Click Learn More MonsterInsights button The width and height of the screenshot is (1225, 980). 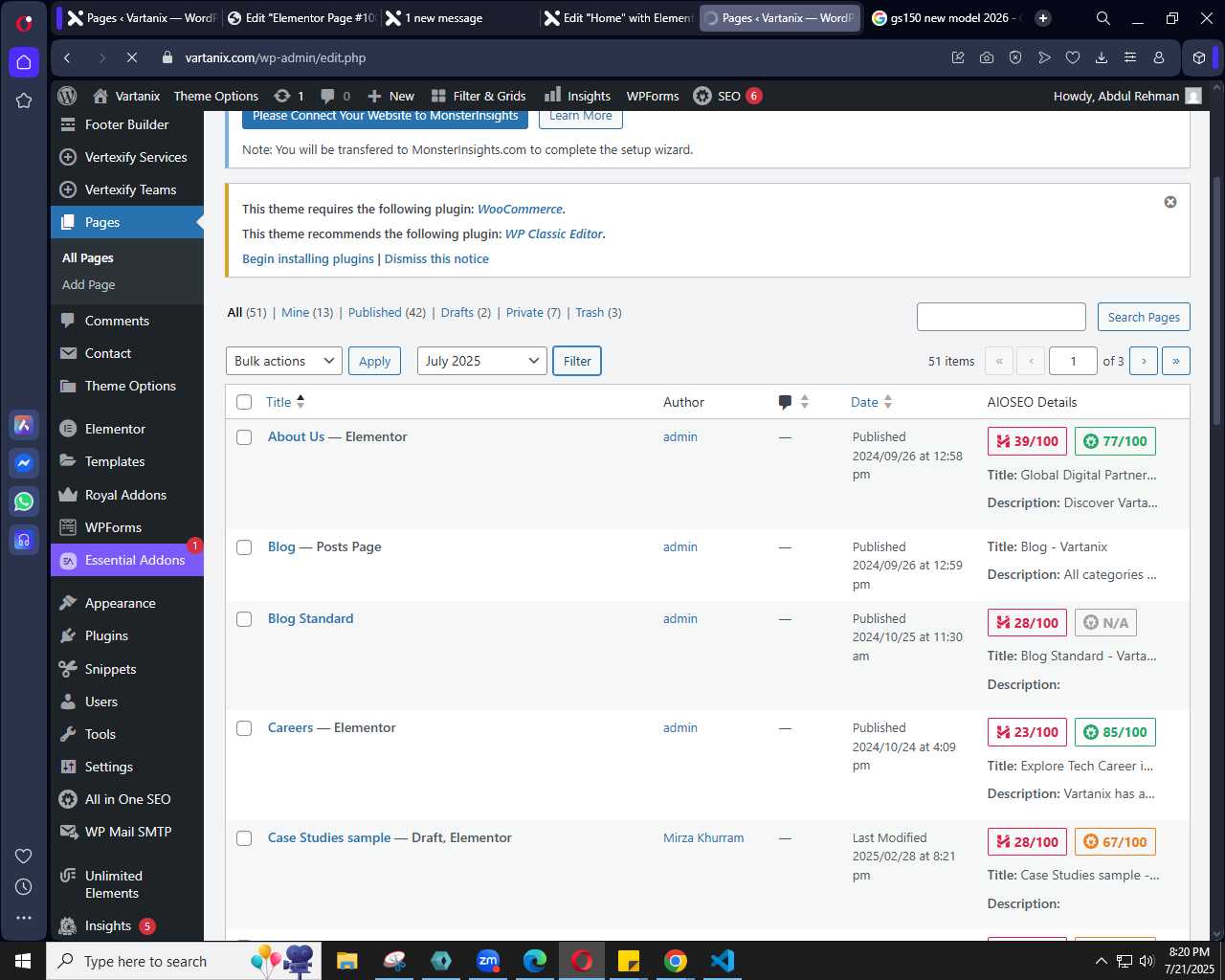[x=580, y=117]
